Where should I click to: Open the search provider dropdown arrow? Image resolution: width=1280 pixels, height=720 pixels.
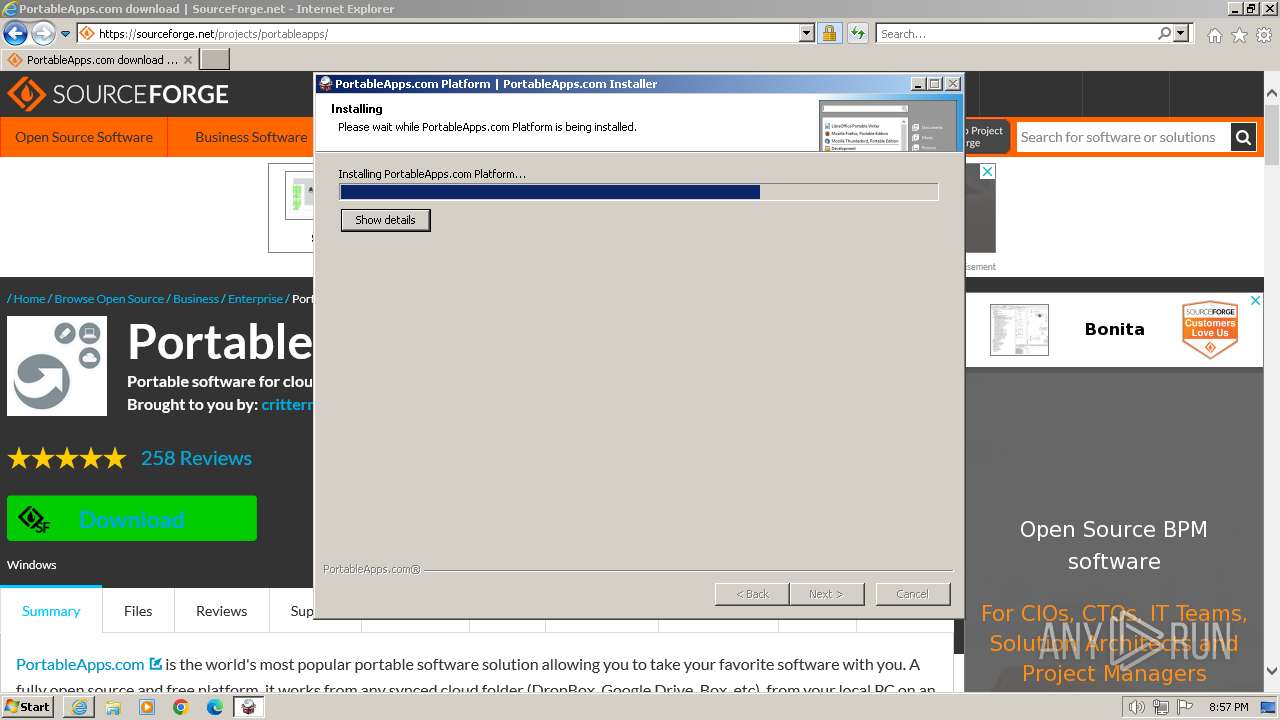point(1181,33)
